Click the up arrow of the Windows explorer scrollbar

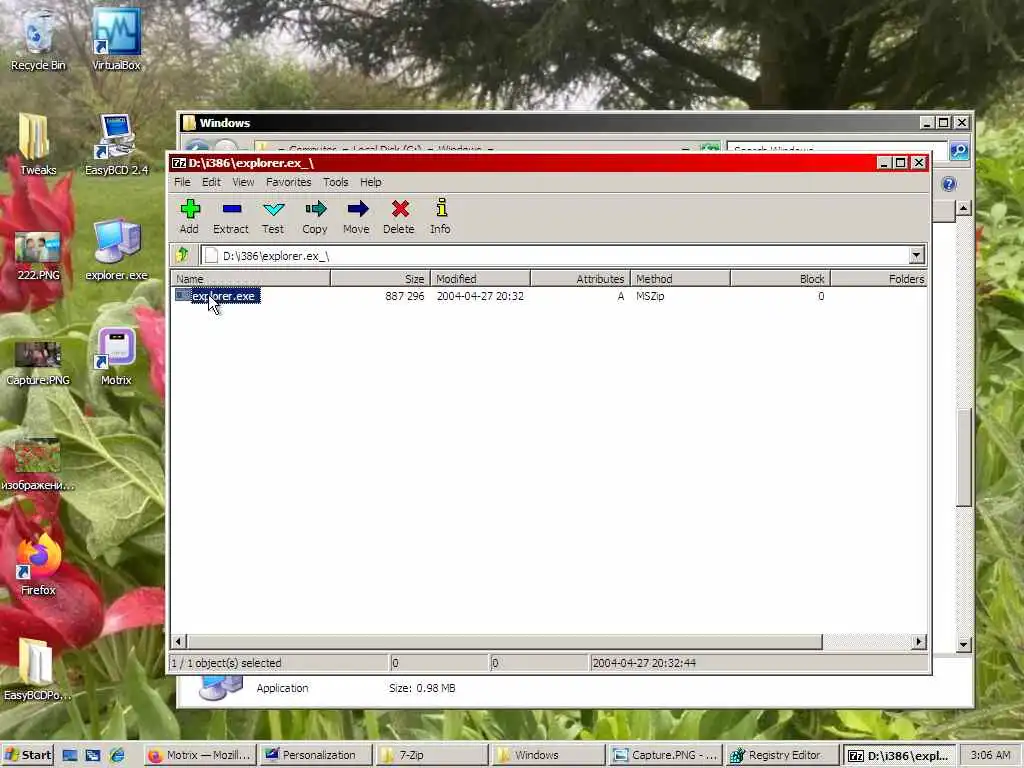964,208
